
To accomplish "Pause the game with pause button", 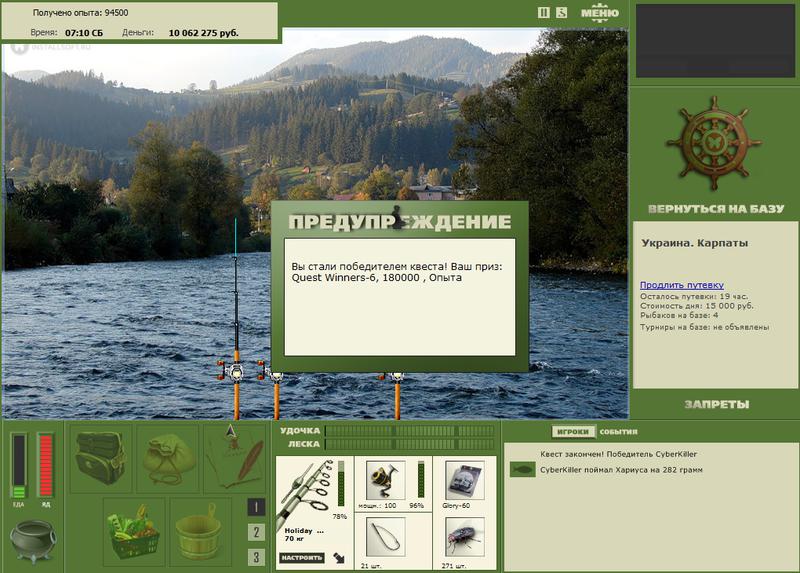I will click(x=543, y=13).
